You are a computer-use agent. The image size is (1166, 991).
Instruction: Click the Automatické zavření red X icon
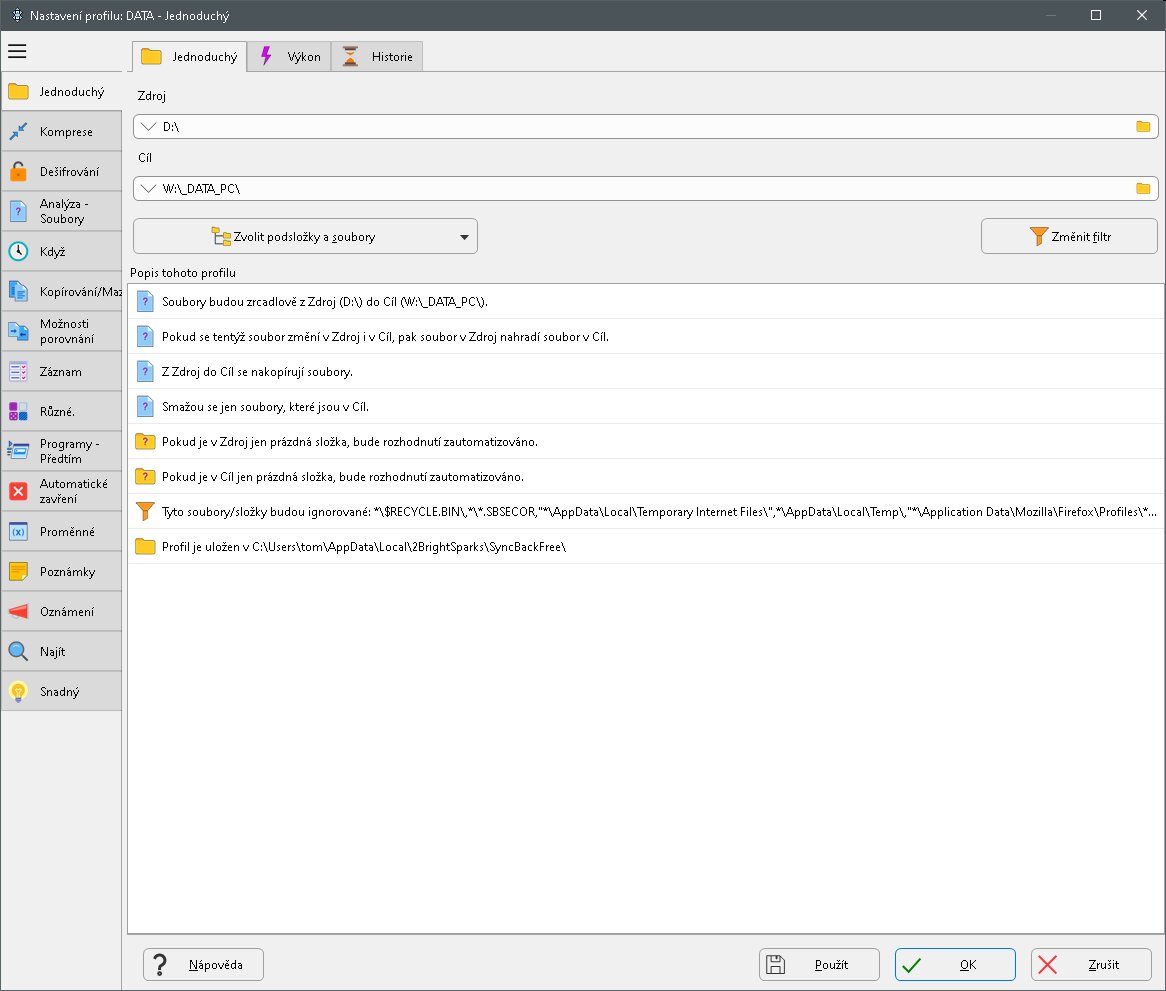coord(19,491)
